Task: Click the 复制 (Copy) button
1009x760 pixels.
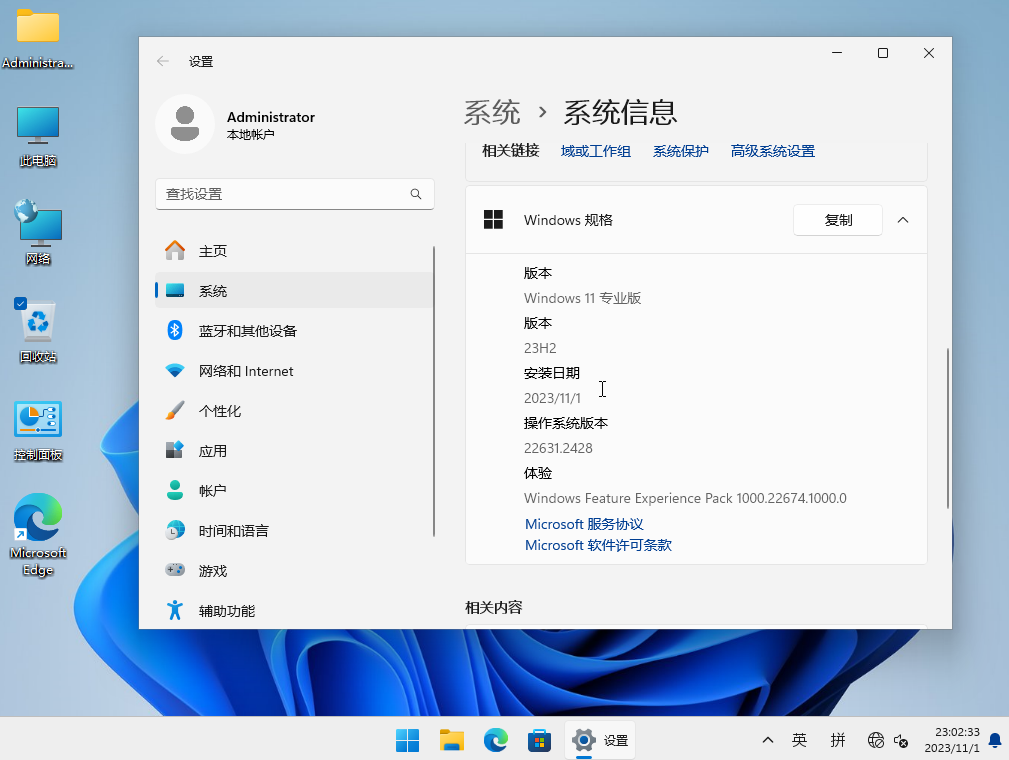Action: [837, 220]
